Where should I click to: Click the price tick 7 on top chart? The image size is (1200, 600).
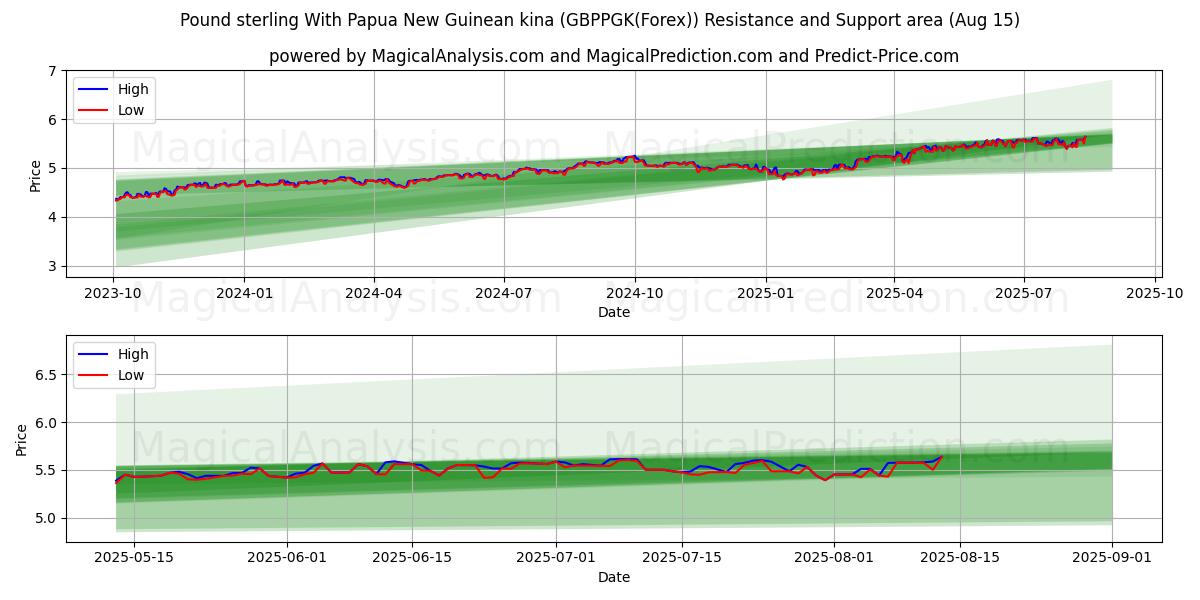[x=54, y=71]
